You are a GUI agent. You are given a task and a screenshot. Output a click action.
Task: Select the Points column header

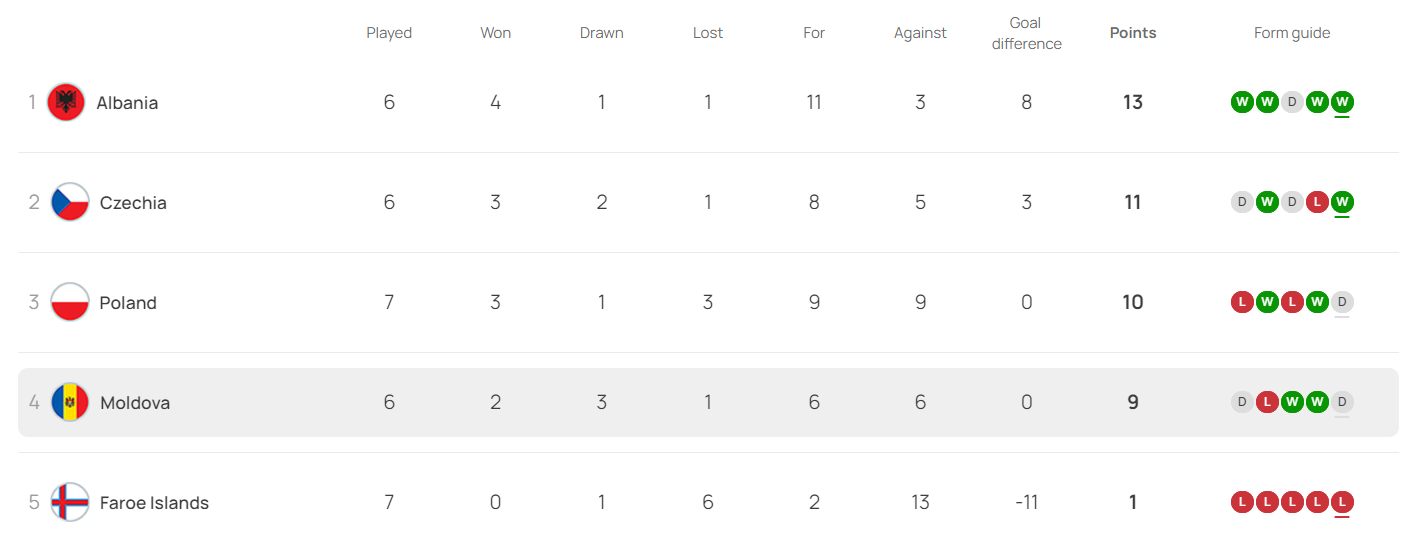[1132, 33]
